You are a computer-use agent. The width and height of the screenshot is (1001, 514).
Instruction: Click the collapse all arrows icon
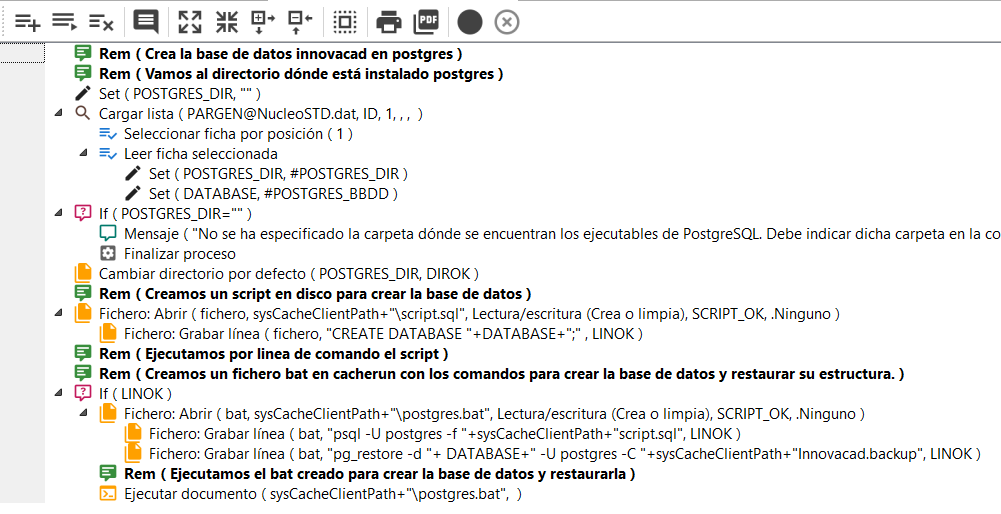227,21
